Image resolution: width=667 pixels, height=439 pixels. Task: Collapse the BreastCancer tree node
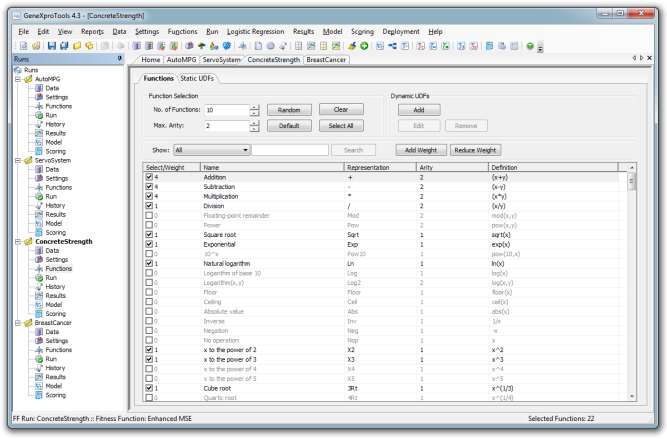[x=17, y=323]
